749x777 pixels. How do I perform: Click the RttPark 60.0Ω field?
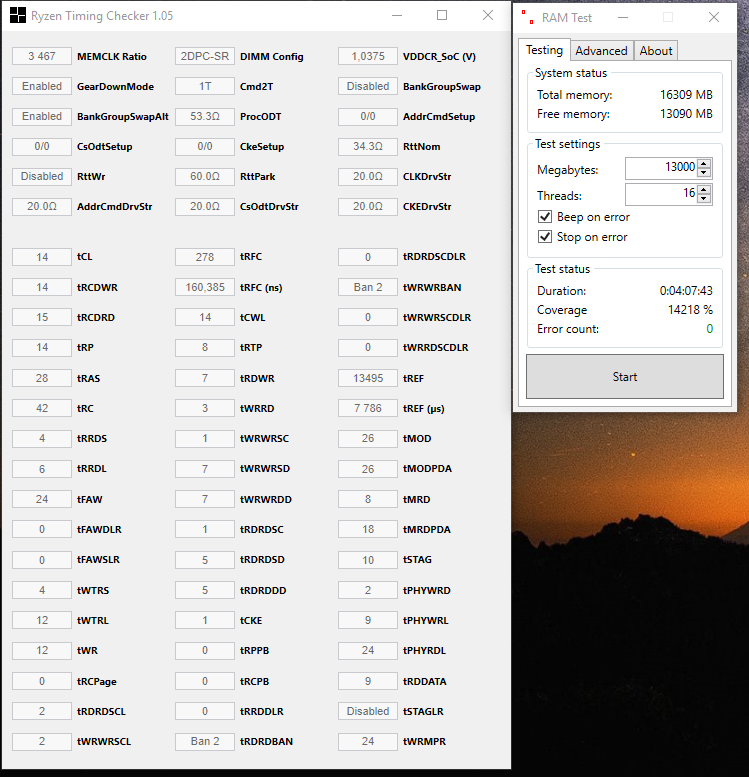click(x=205, y=176)
